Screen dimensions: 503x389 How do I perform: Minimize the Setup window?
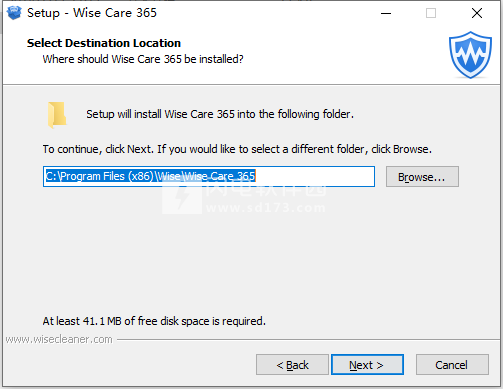point(386,13)
